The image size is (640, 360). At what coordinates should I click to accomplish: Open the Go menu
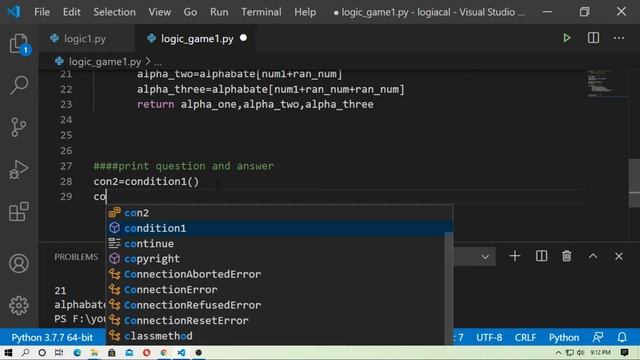[190, 12]
